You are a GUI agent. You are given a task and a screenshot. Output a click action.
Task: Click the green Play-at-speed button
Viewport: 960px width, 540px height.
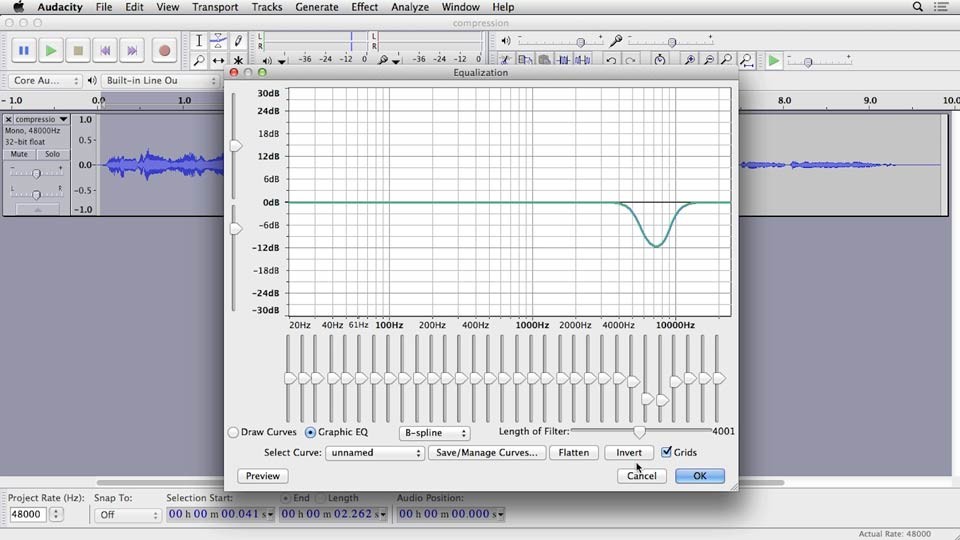[774, 61]
